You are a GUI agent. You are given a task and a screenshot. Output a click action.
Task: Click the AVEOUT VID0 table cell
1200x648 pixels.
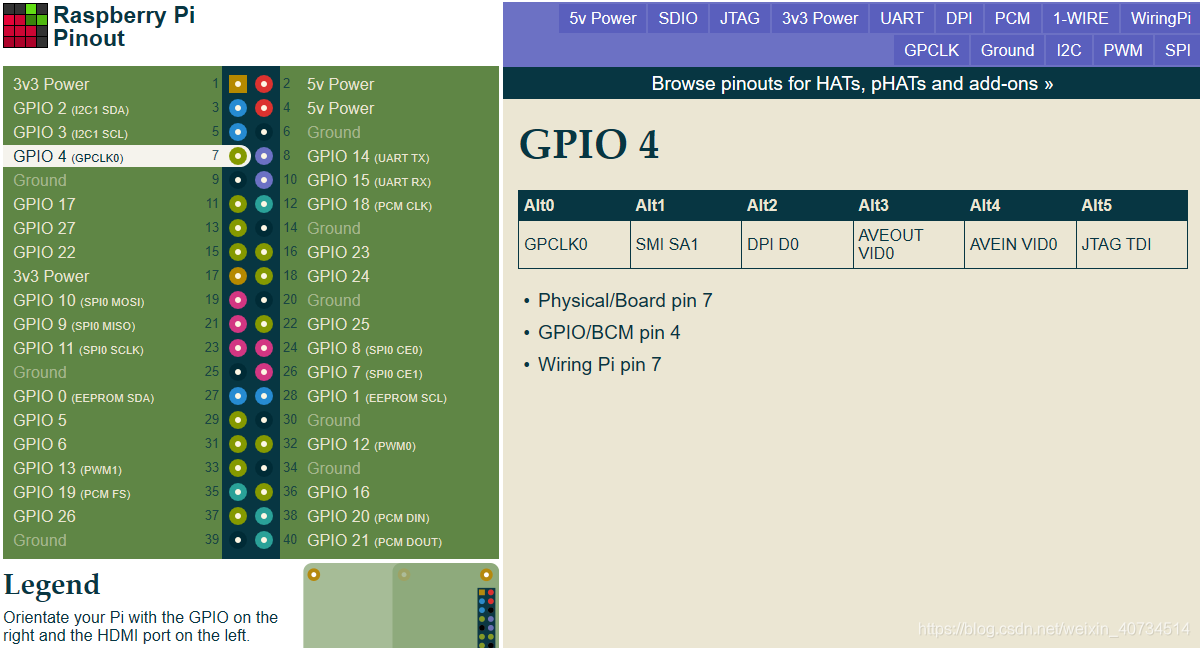tap(909, 244)
